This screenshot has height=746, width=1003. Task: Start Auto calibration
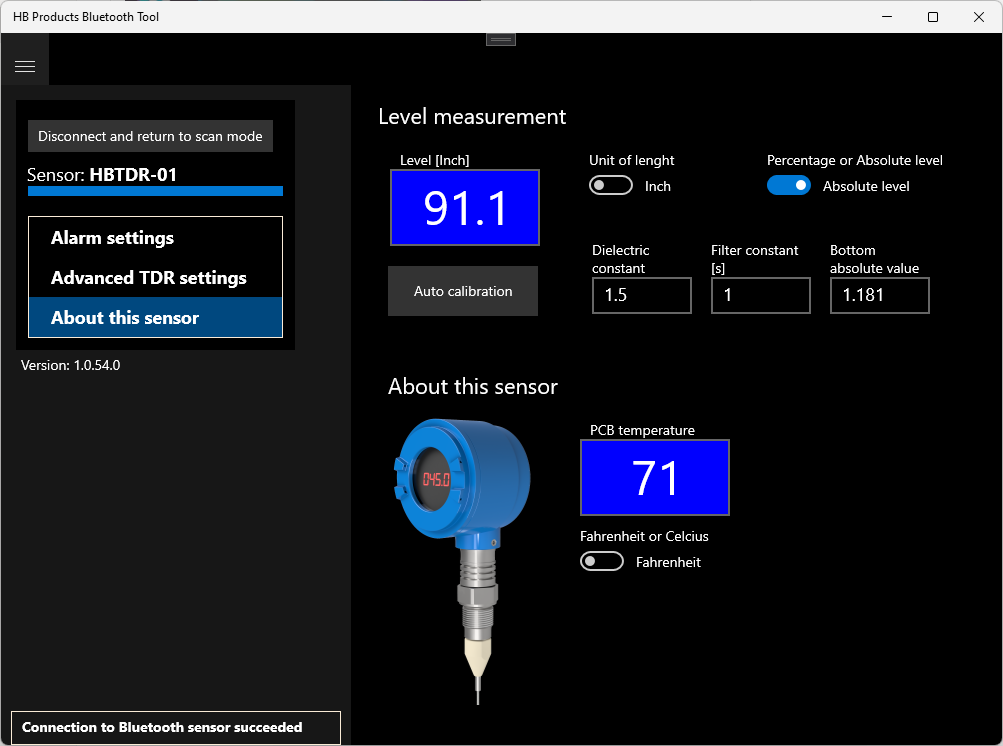[x=463, y=291]
